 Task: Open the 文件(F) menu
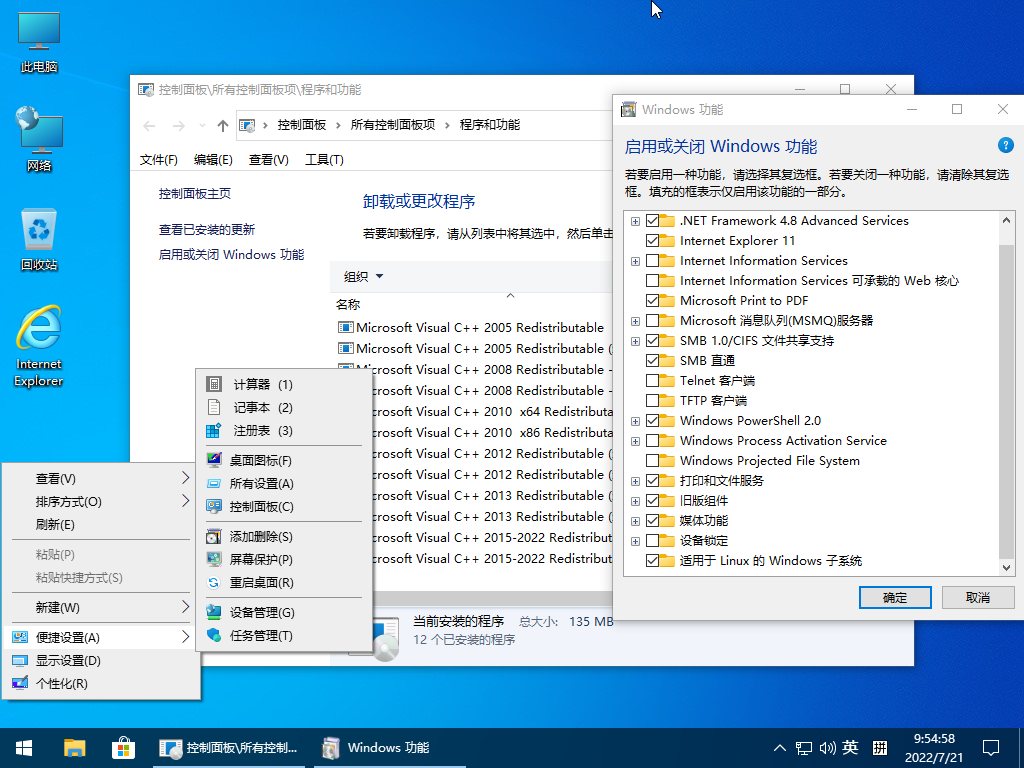(159, 160)
